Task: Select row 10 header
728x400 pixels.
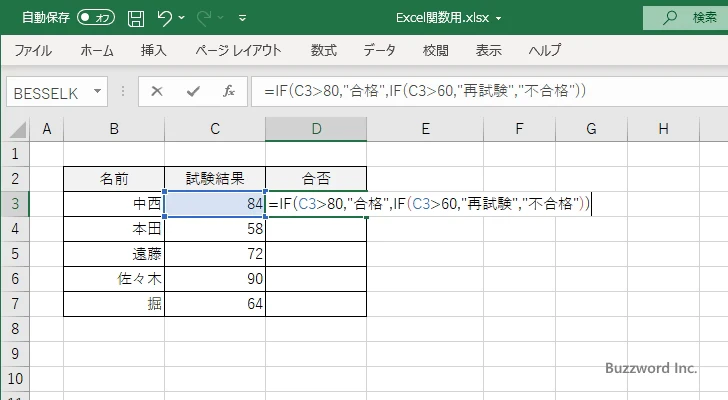Action: [15, 379]
